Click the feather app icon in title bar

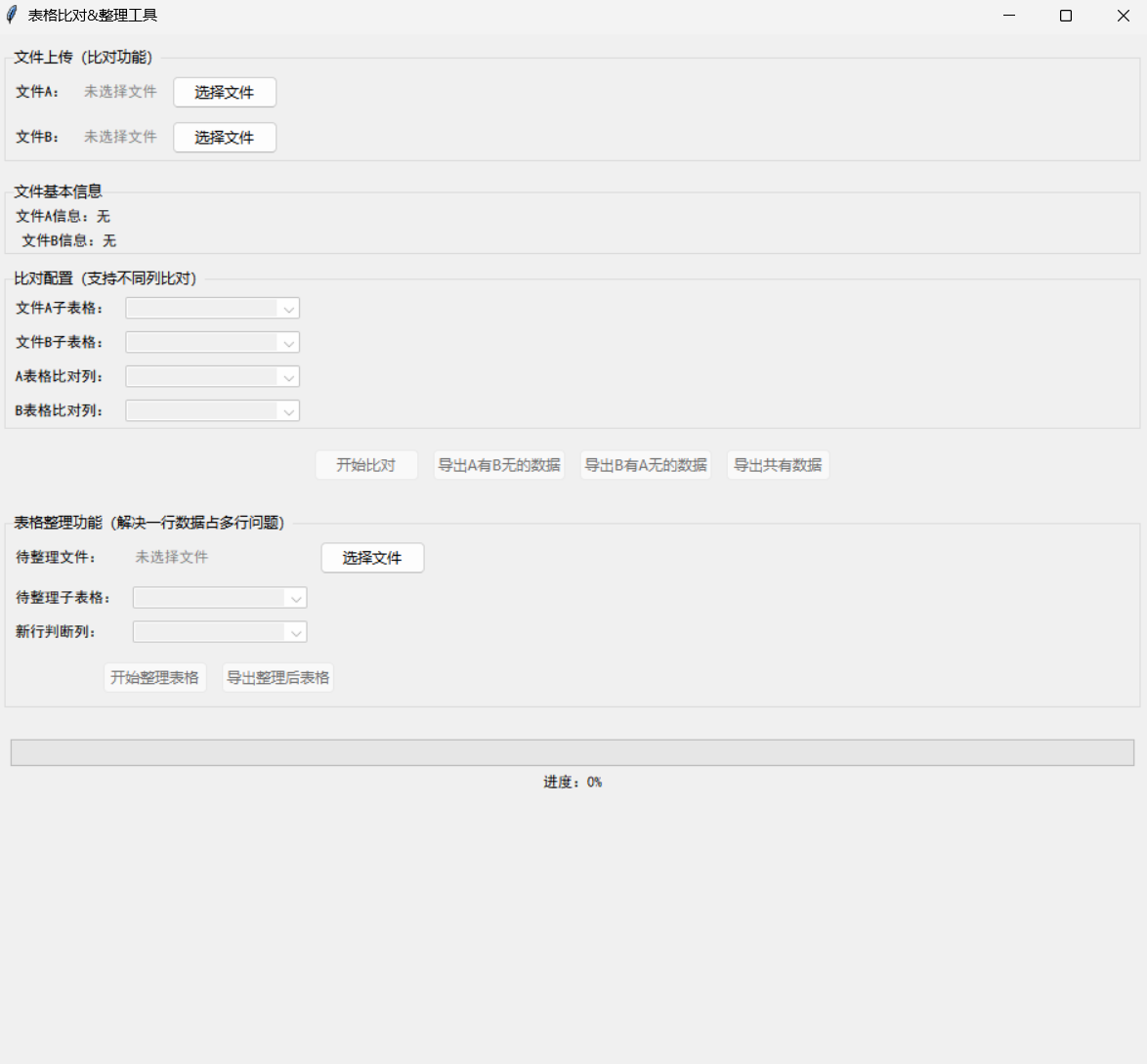12,16
